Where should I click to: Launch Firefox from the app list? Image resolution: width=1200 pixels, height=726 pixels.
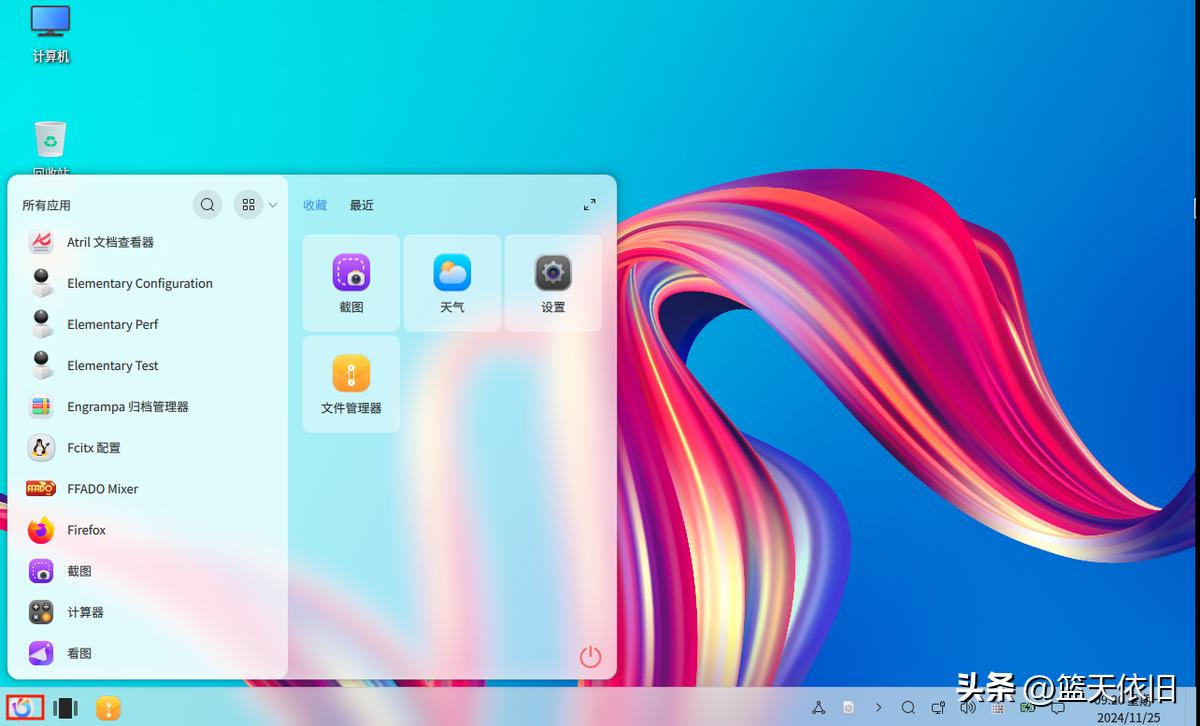click(x=86, y=530)
